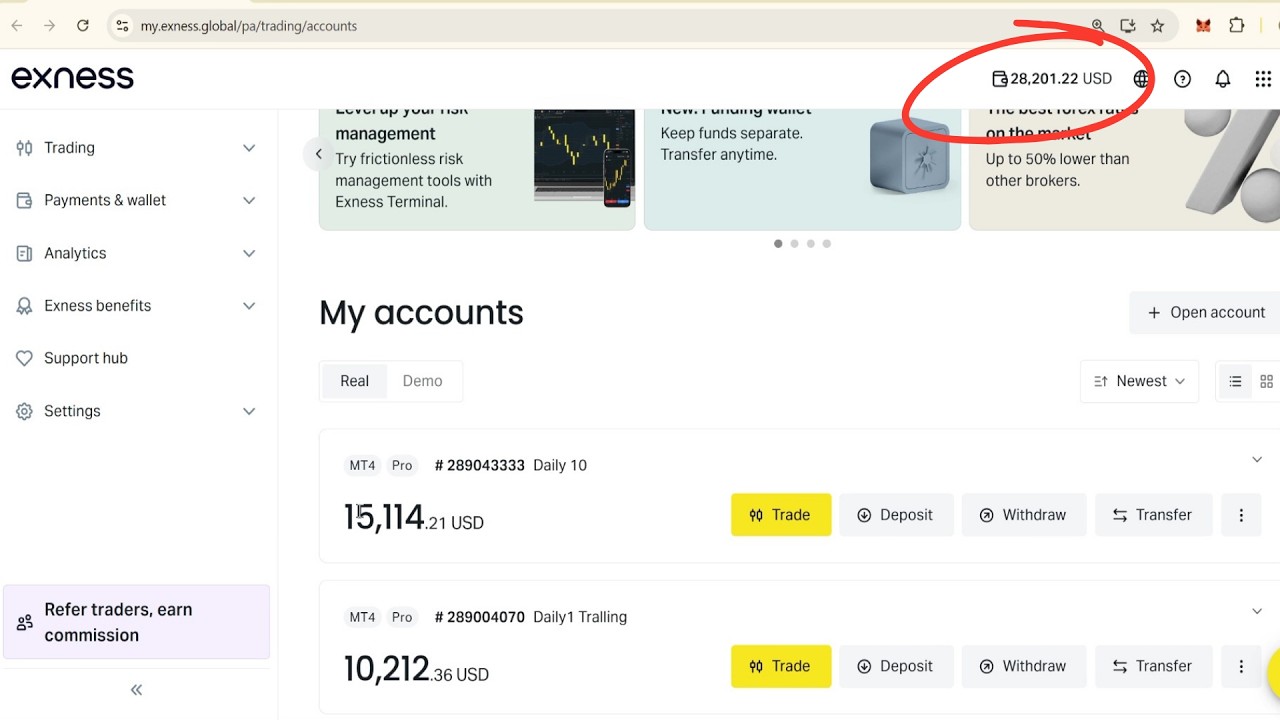
Task: Open the language globe icon
Action: pos(1142,79)
